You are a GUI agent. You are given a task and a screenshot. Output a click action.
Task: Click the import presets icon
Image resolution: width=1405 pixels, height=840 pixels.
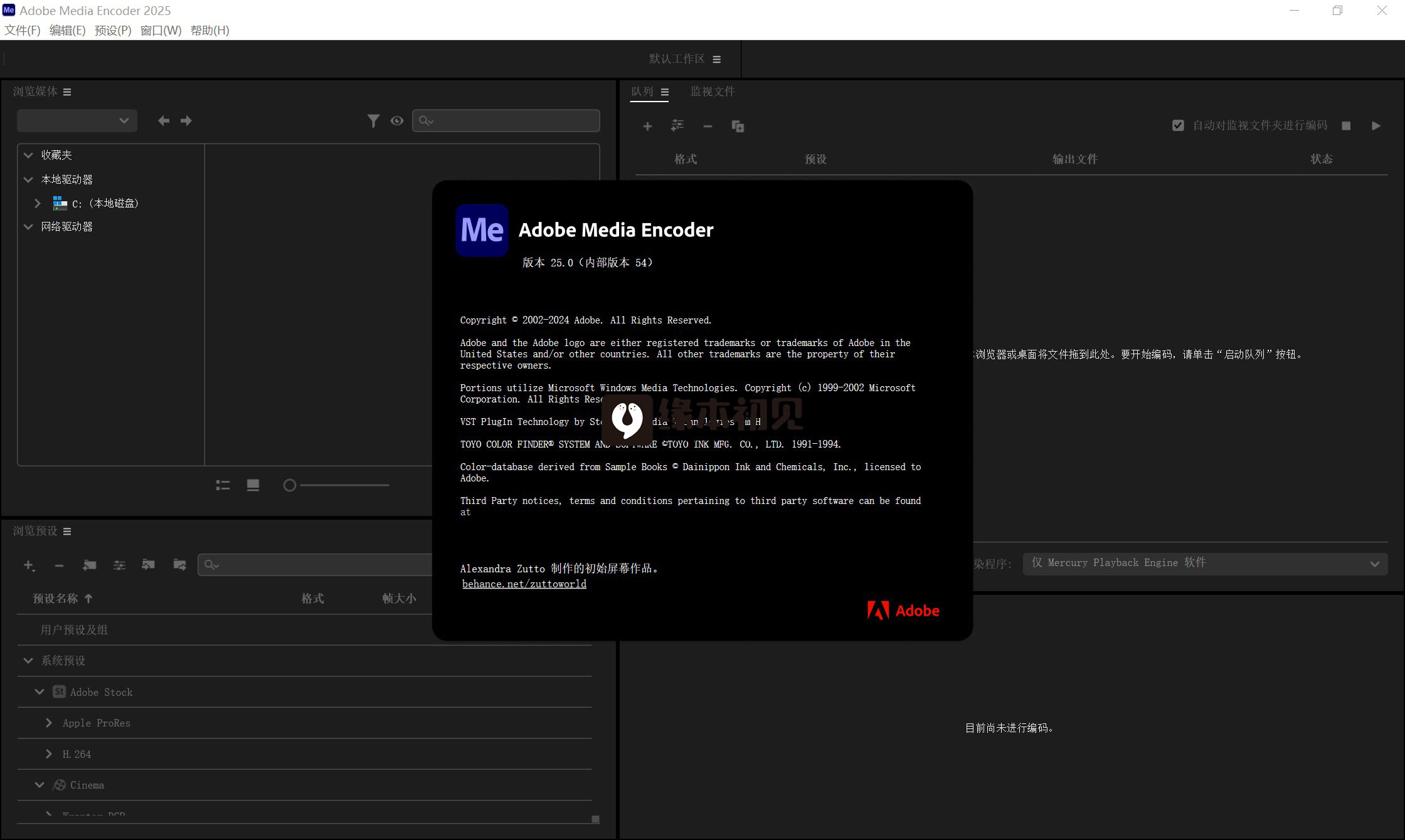(x=149, y=565)
